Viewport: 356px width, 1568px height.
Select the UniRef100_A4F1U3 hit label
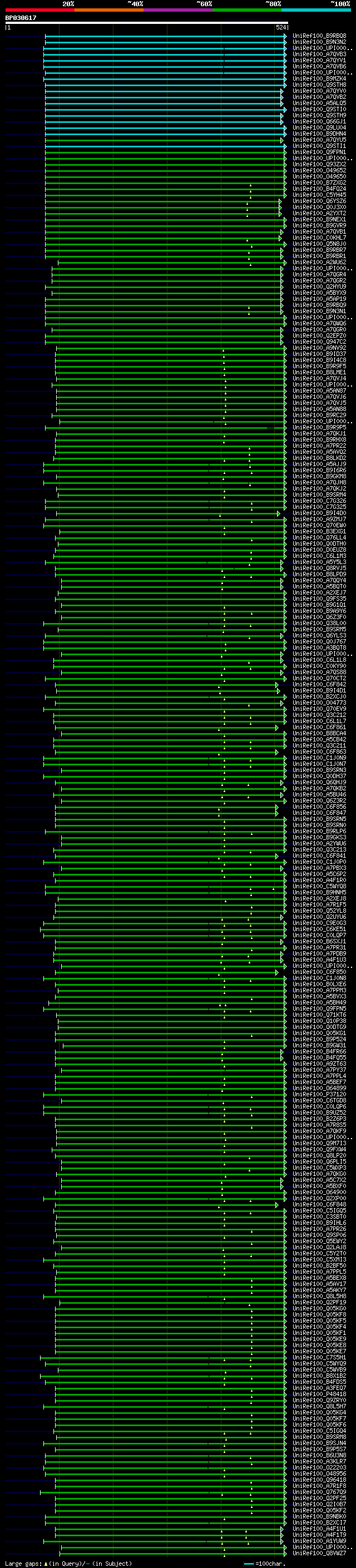[319, 960]
